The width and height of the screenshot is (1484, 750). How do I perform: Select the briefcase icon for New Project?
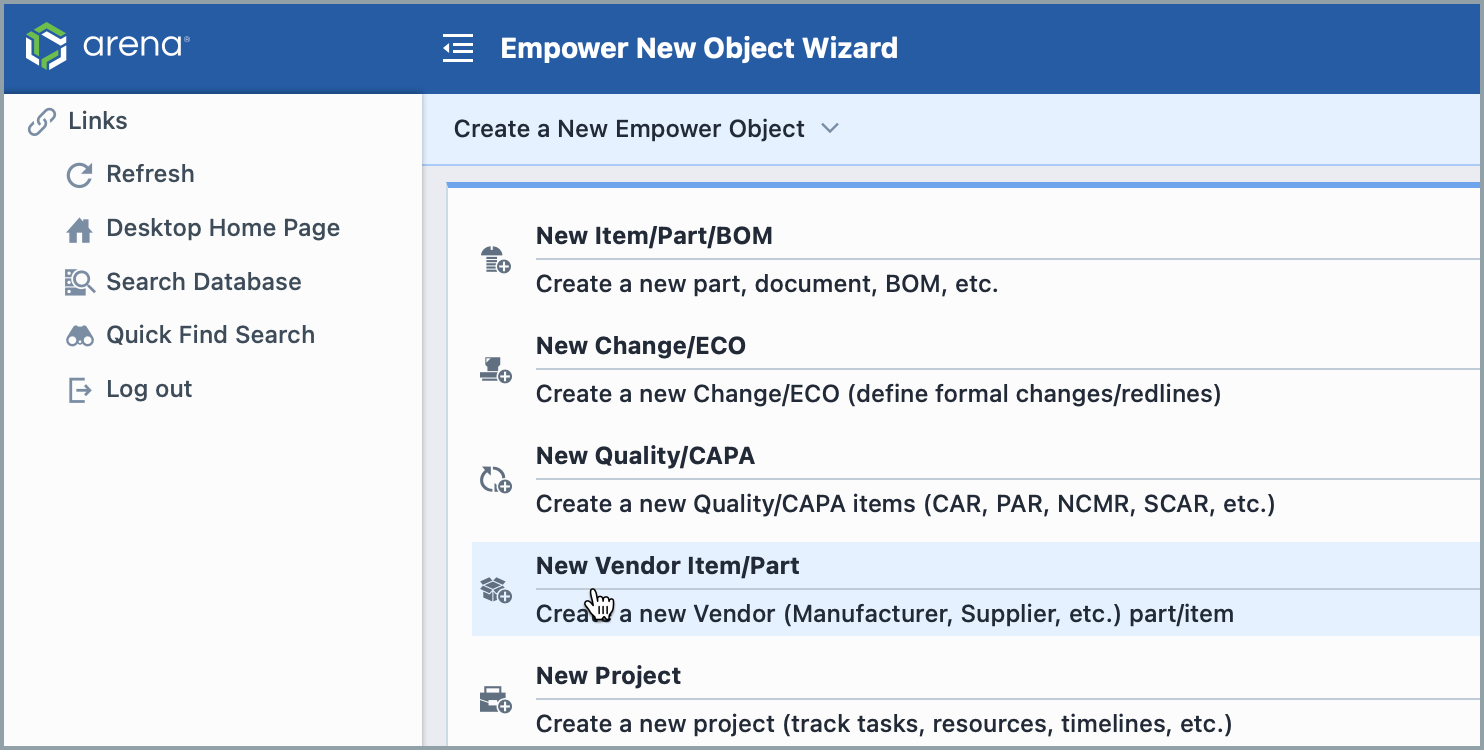coord(495,698)
